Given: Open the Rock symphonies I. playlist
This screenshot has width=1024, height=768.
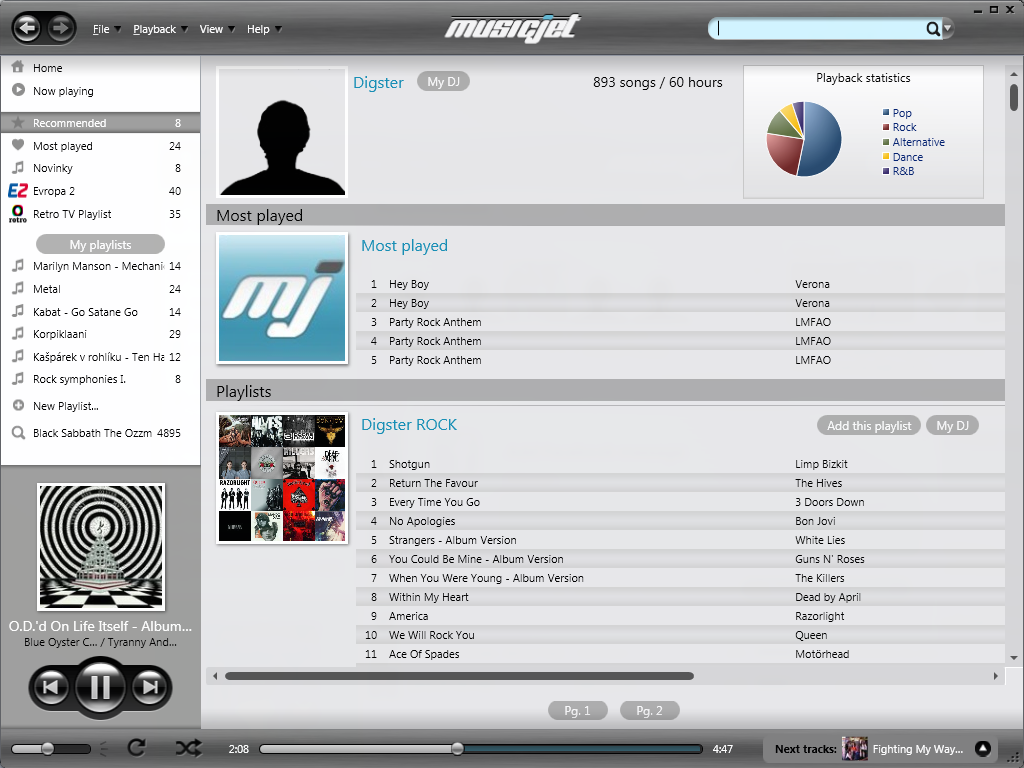Looking at the screenshot, I should pyautogui.click(x=101, y=379).
